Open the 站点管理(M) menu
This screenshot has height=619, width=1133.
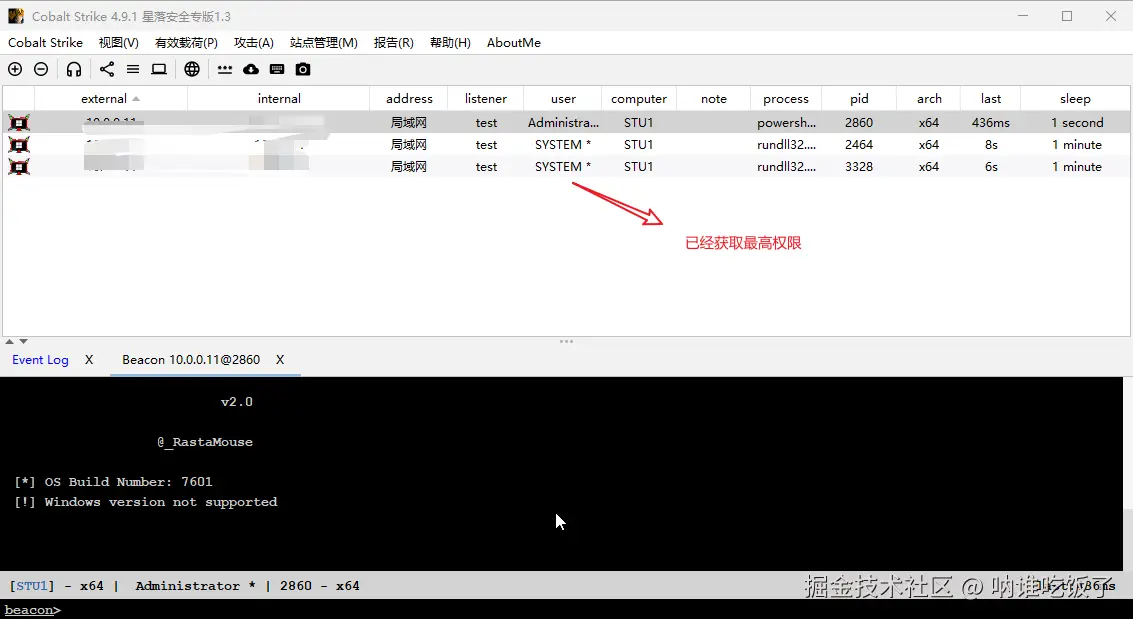324,43
